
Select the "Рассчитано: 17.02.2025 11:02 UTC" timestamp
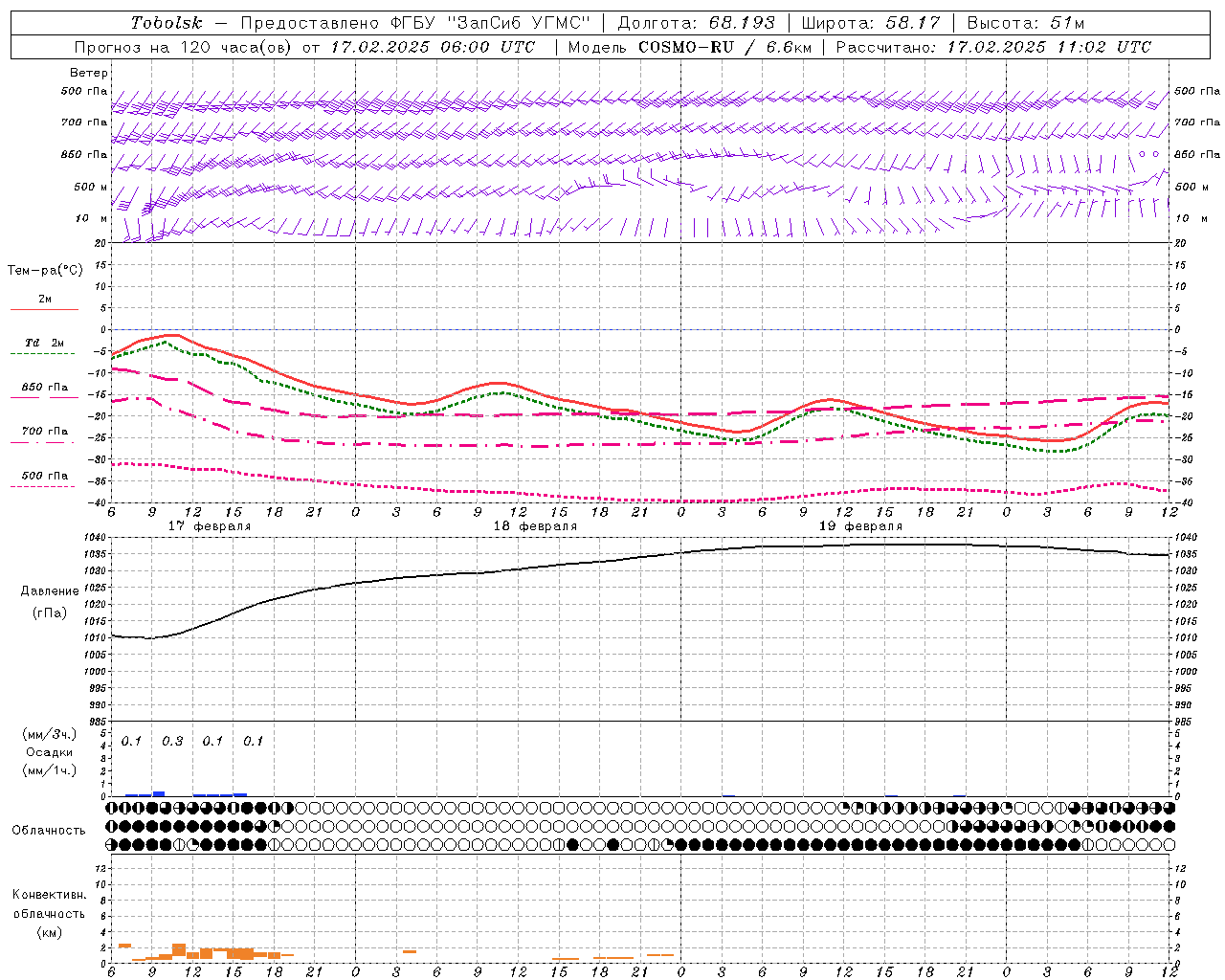[993, 47]
